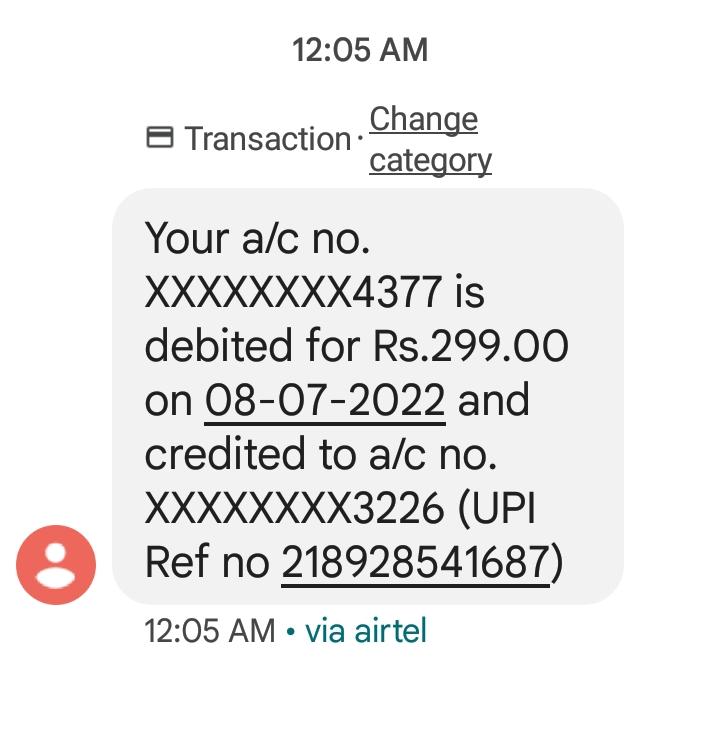Viewport: 720px width, 732px height.
Task: Tap the 'via airtel' label
Action: tap(366, 631)
